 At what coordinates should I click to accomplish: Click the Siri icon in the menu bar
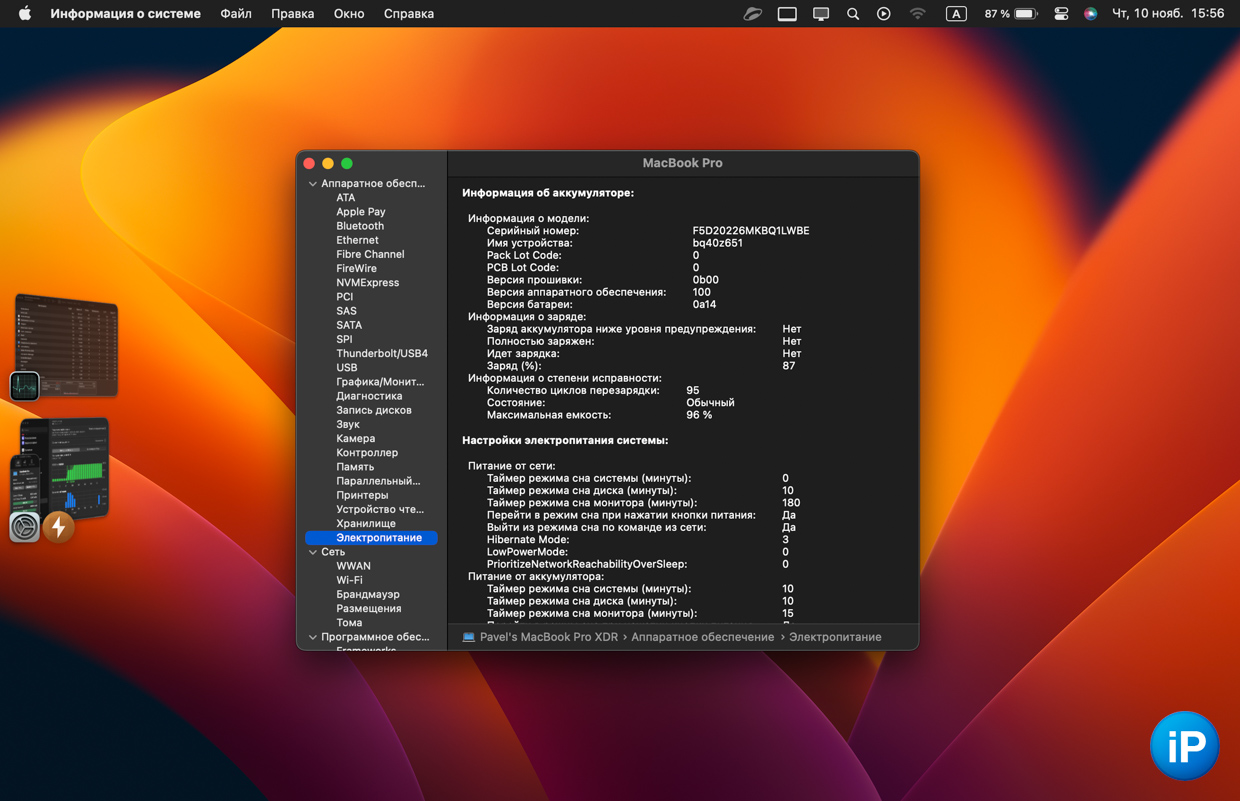click(1090, 14)
